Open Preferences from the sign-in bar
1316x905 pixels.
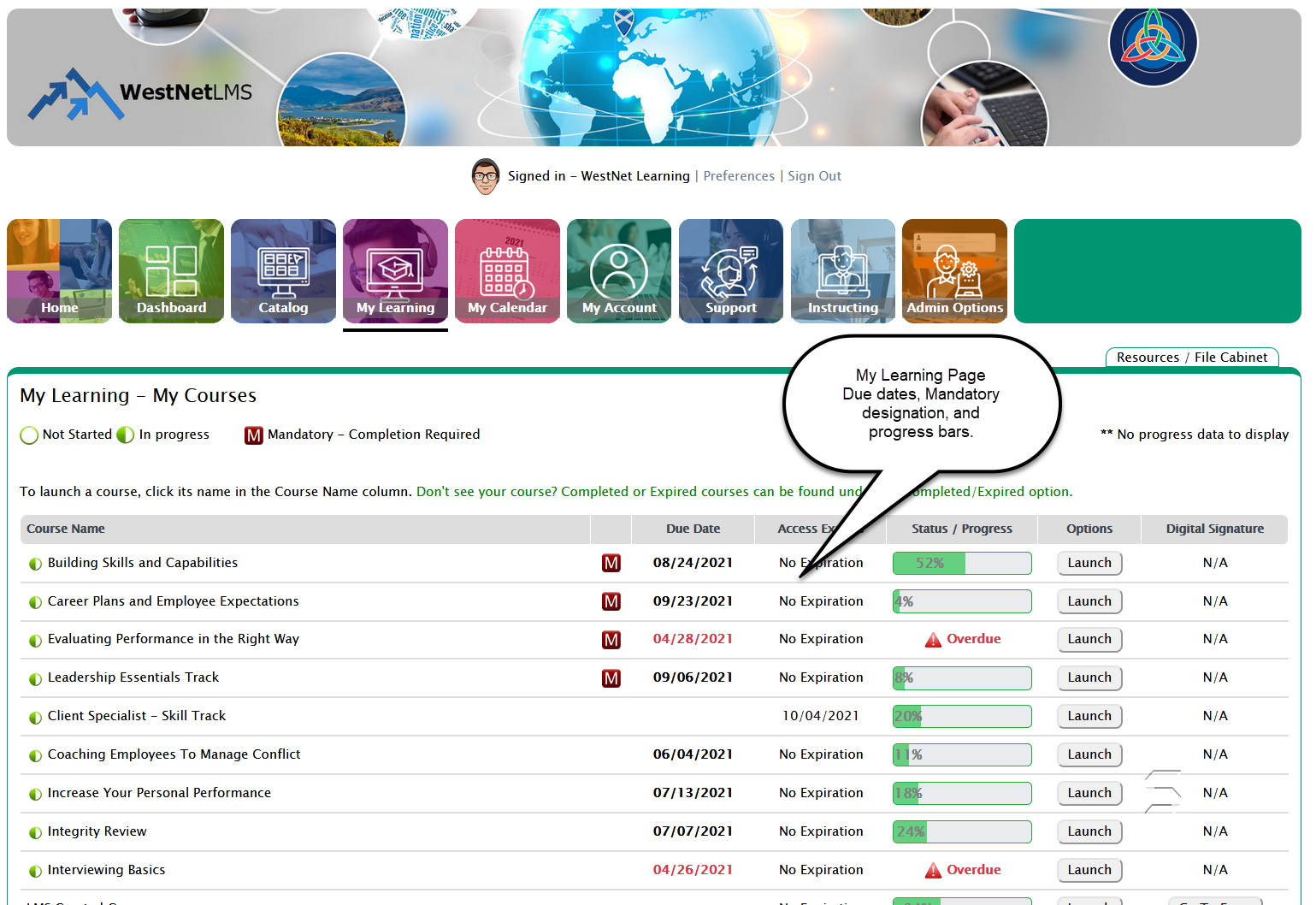[739, 175]
